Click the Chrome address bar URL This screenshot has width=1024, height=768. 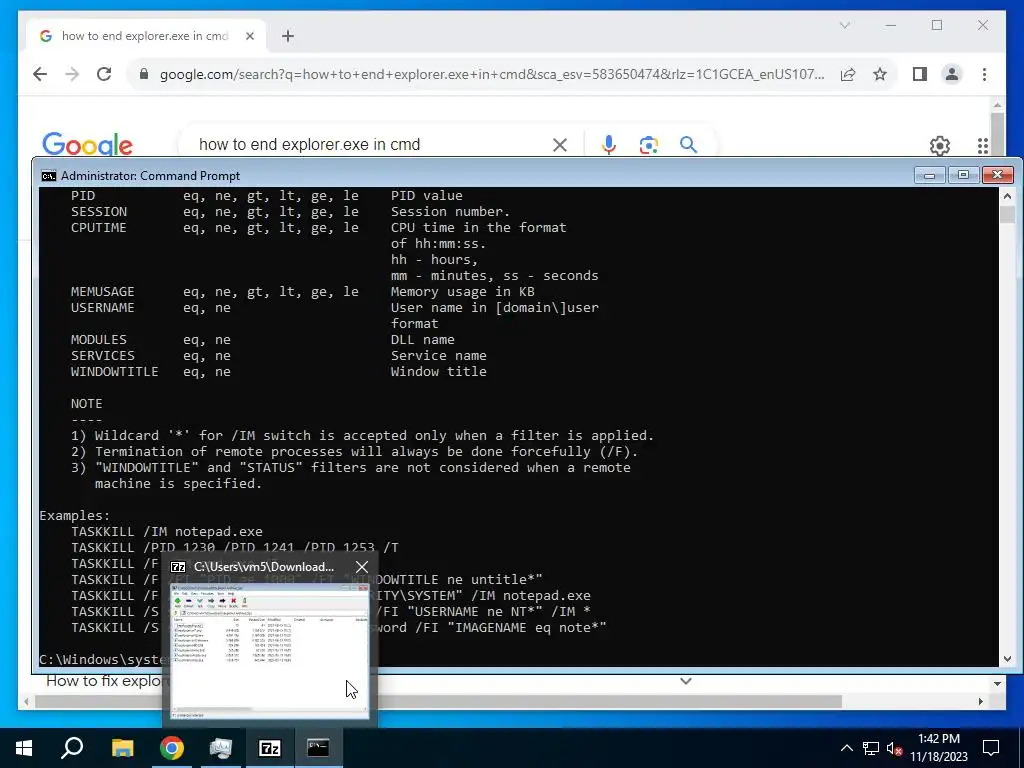[x=492, y=74]
